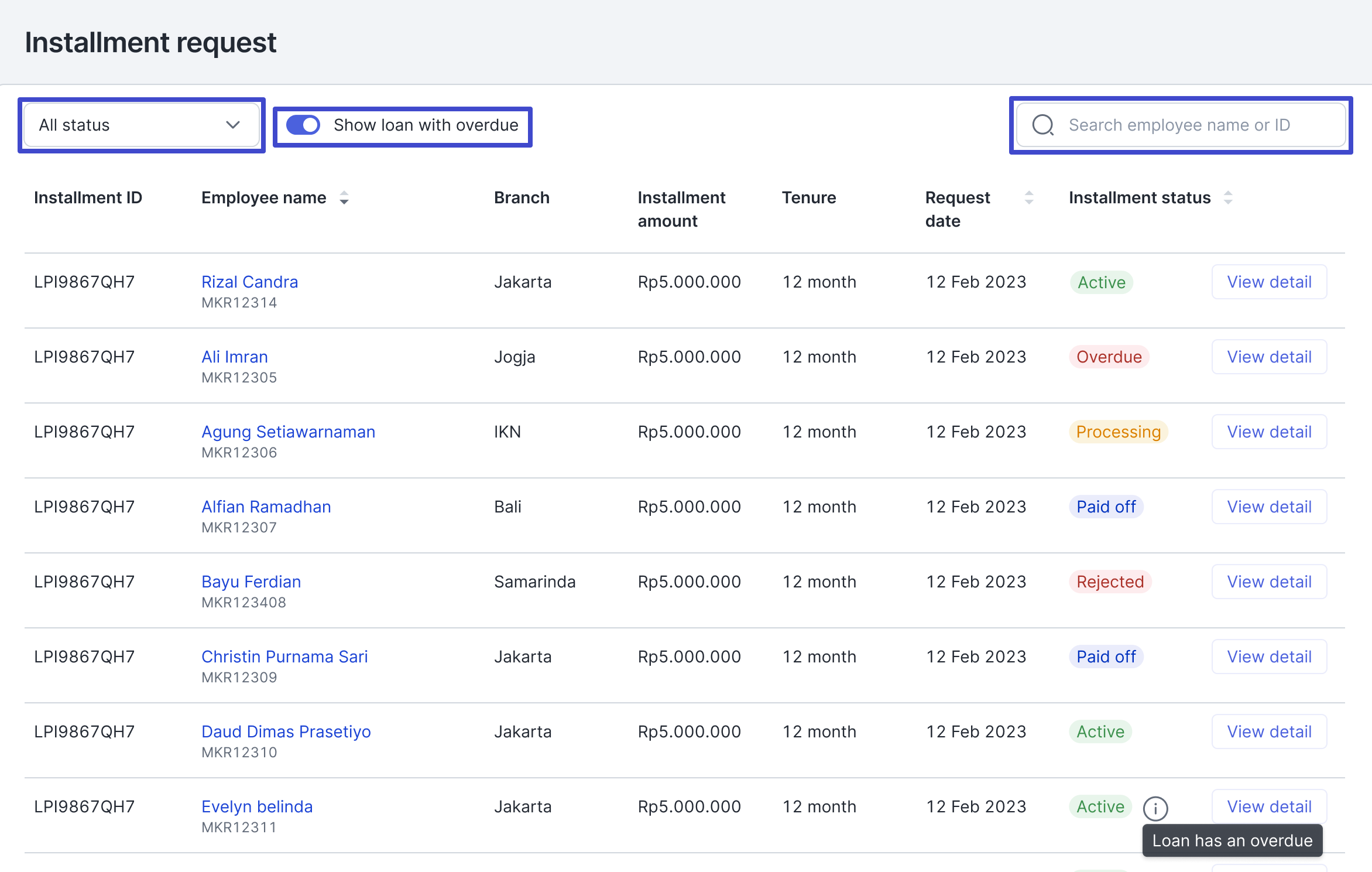Click Christin Purnama Sari's name link
The image size is (1372, 872).
pyautogui.click(x=284, y=656)
